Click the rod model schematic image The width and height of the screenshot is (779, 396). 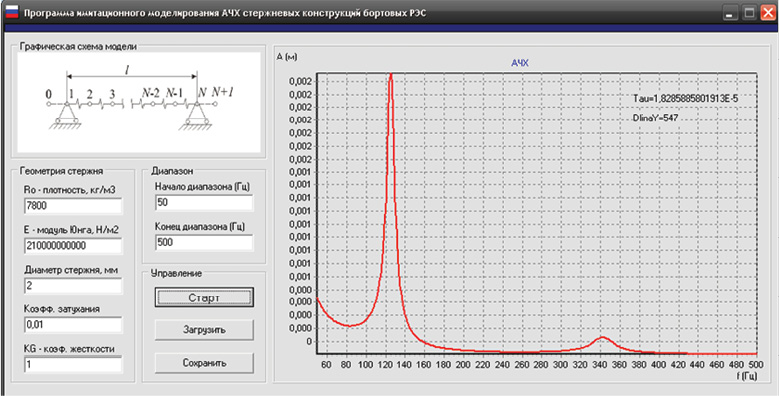coord(139,102)
